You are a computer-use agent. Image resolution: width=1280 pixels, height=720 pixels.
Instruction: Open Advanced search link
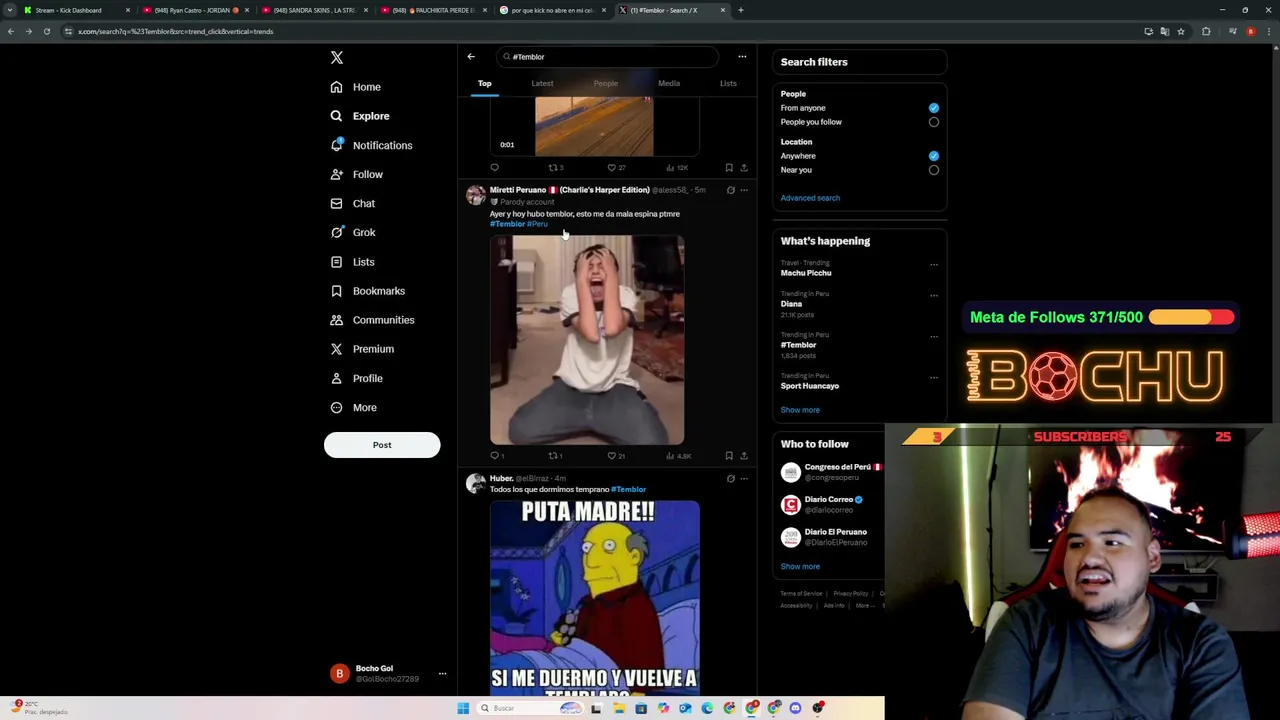pos(810,198)
